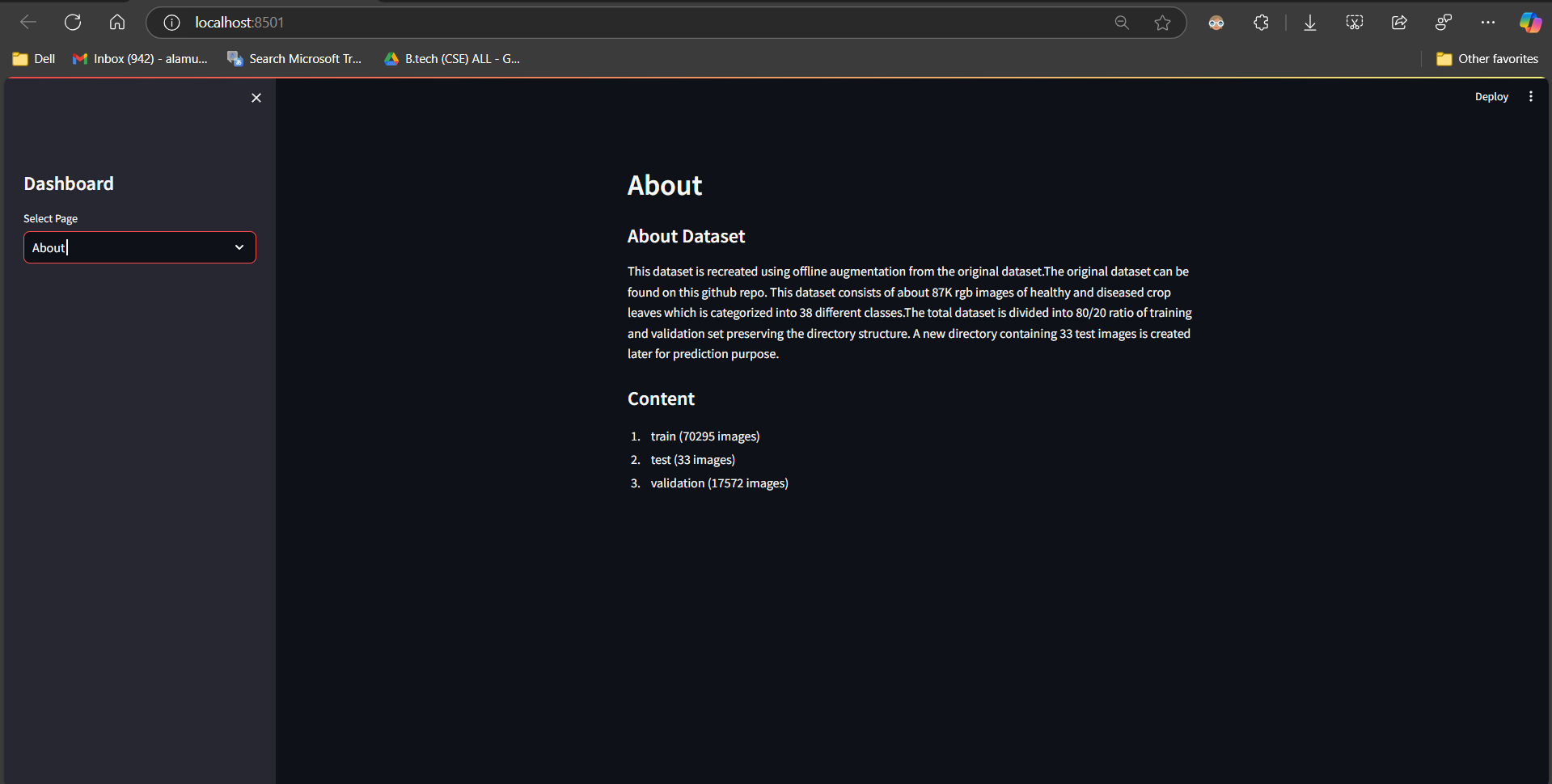This screenshot has width=1552, height=784.
Task: View site information icon in address bar
Action: (171, 23)
